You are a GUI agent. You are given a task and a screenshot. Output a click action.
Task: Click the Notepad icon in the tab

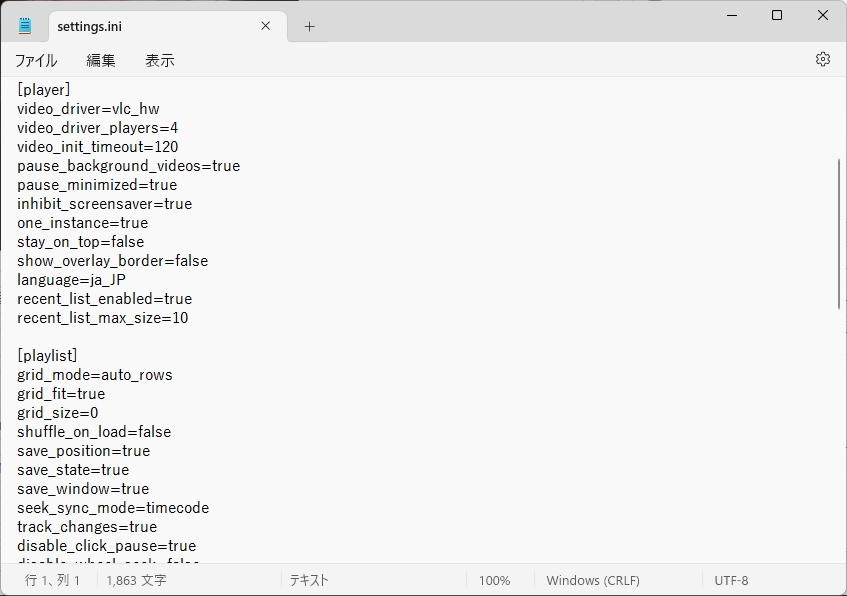pyautogui.click(x=25, y=26)
